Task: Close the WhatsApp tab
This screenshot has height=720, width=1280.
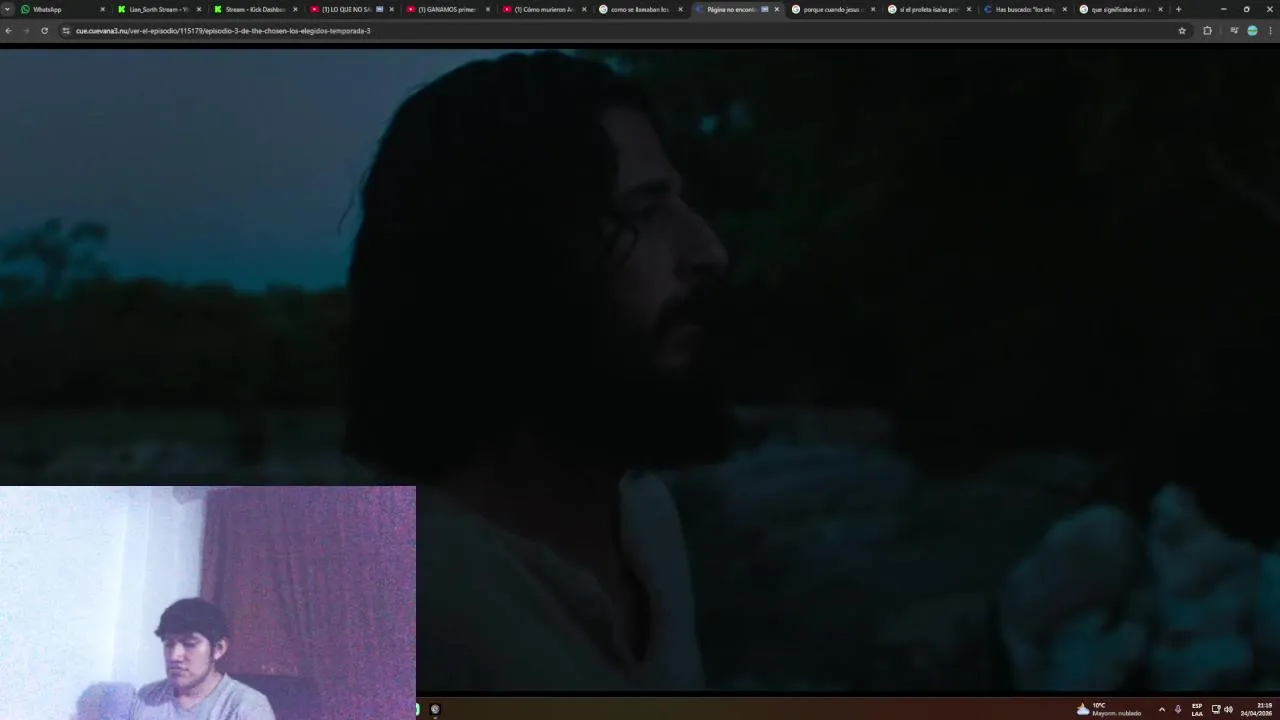Action: [102, 9]
